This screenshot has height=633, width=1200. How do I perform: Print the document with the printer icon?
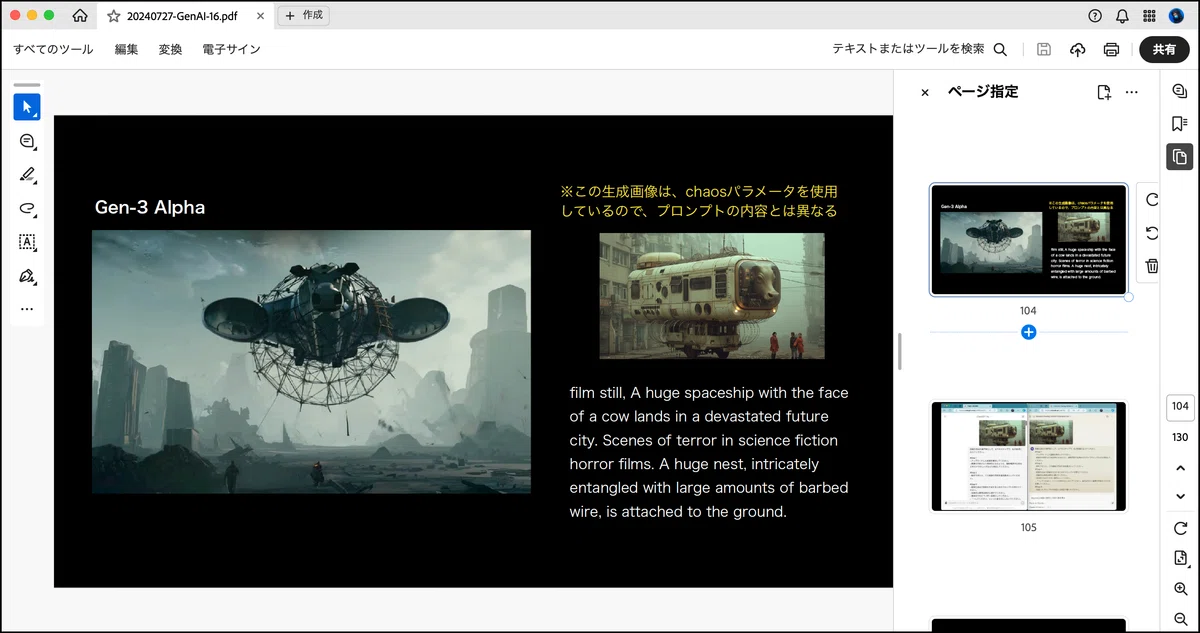[x=1111, y=49]
